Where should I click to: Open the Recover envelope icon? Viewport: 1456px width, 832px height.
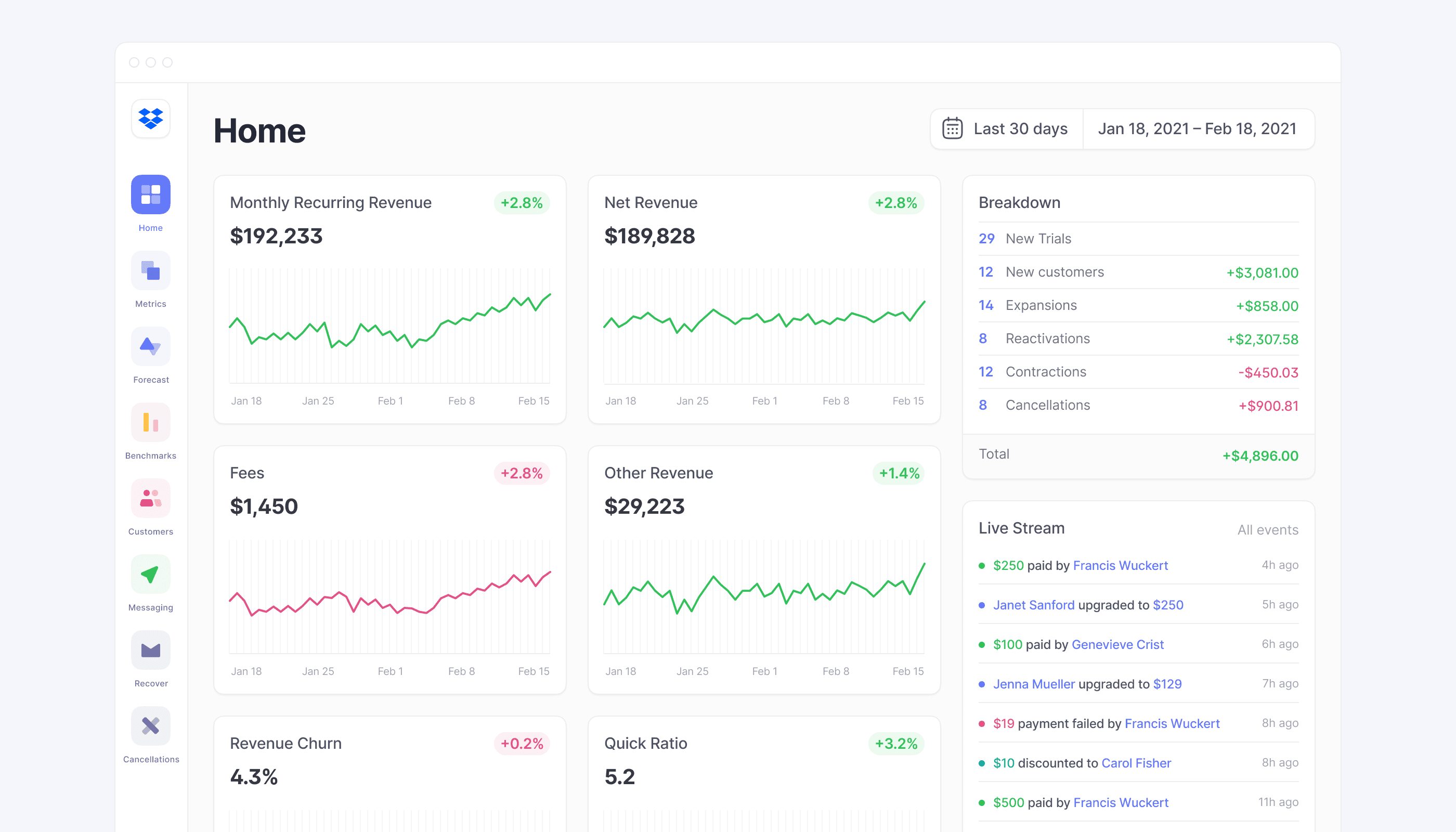coord(151,651)
